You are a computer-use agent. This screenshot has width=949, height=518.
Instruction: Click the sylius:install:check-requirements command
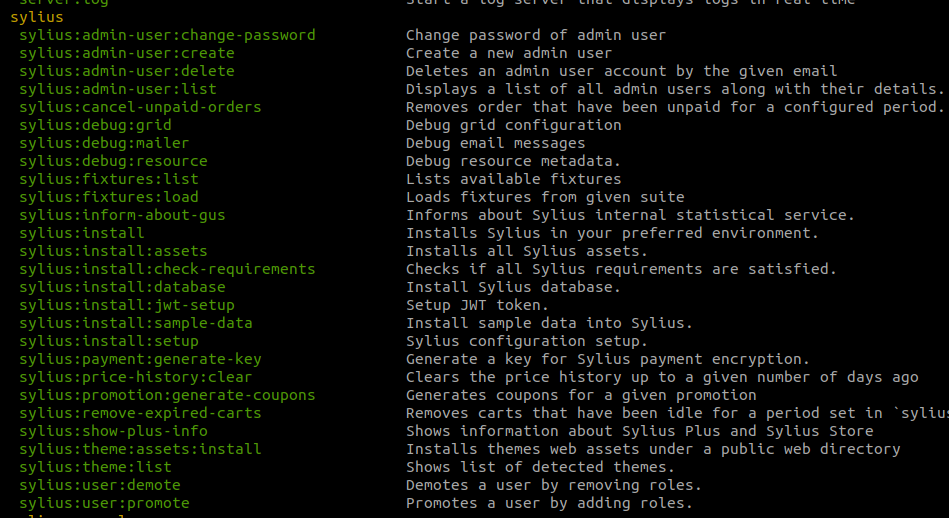pyautogui.click(x=167, y=269)
